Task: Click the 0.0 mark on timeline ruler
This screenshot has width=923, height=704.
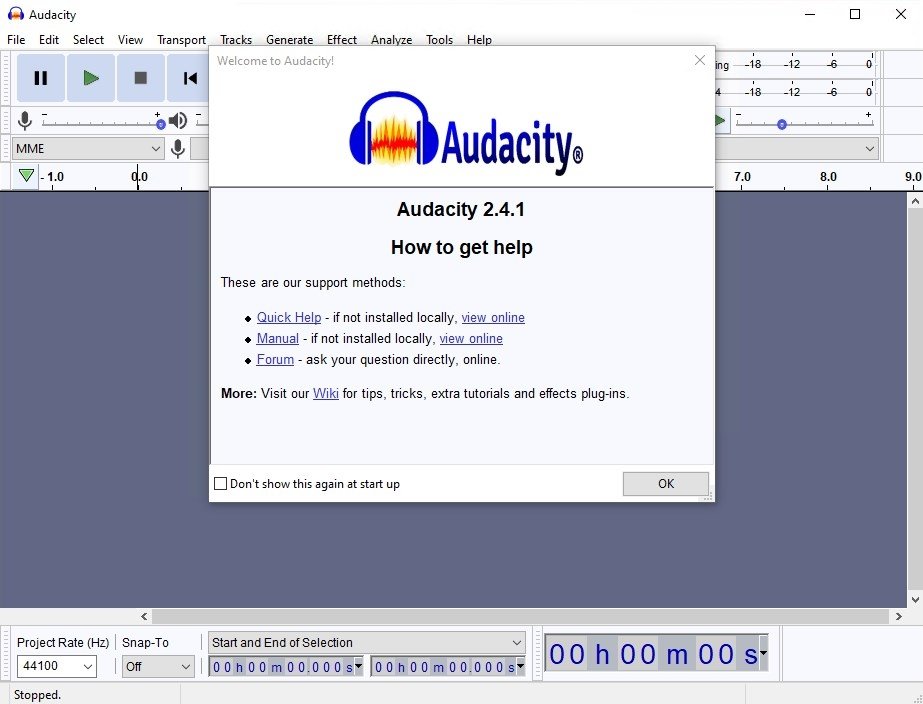Action: (x=140, y=177)
